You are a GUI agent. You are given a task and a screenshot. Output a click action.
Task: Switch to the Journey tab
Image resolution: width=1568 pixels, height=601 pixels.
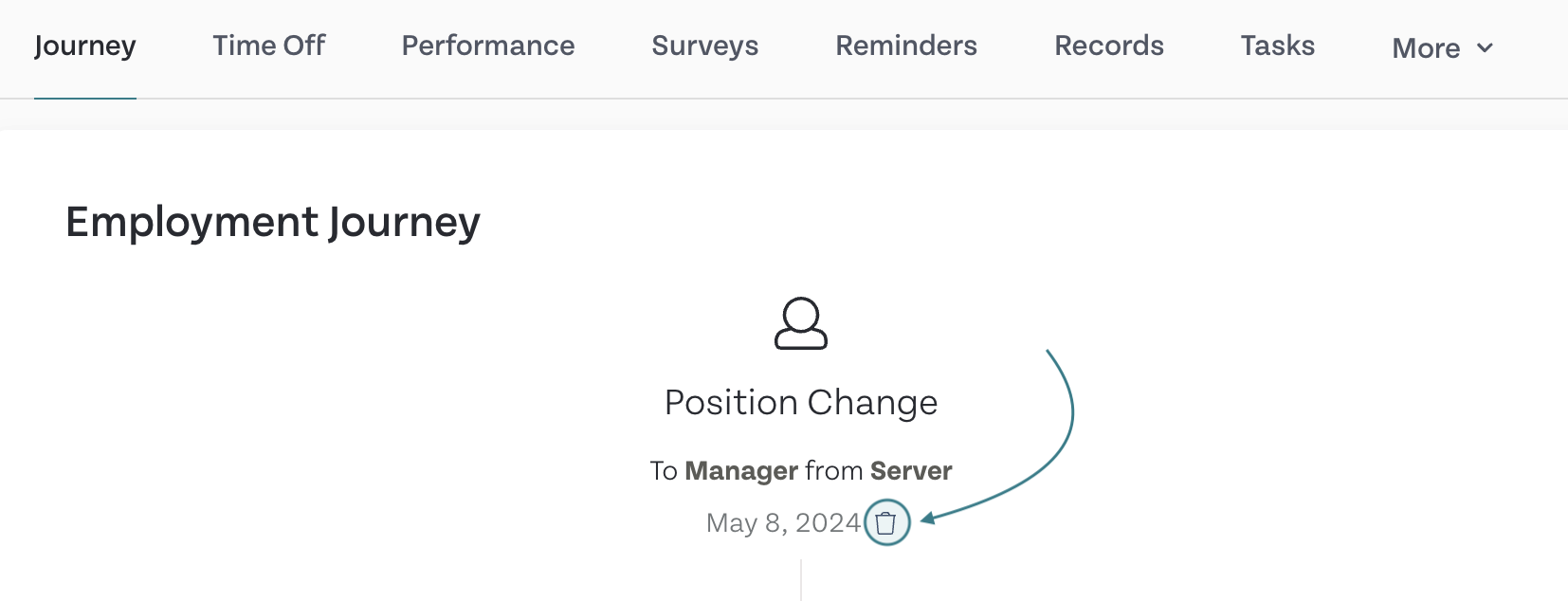coord(85,46)
